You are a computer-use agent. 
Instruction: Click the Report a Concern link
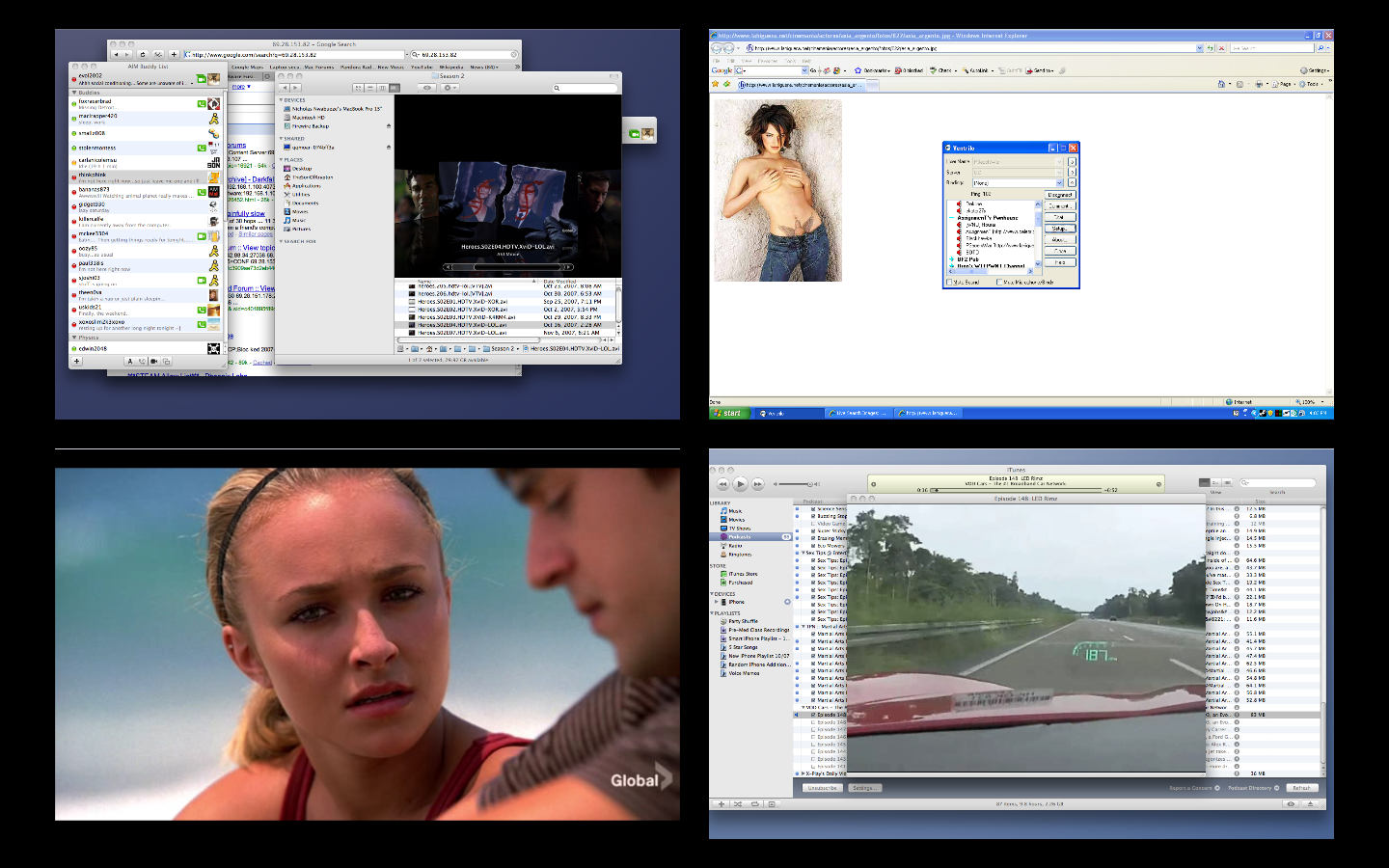click(x=1194, y=788)
